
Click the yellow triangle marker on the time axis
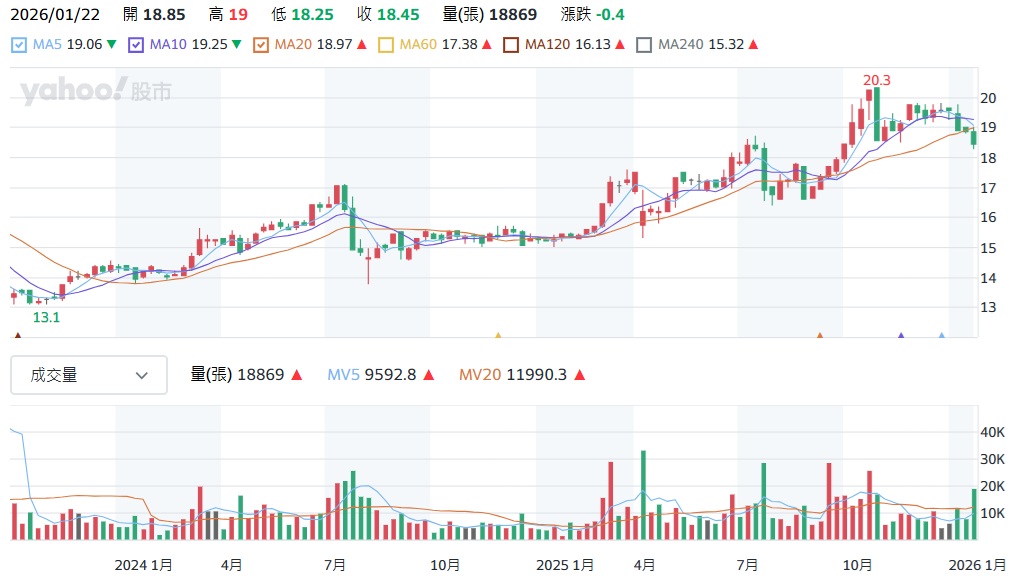499,337
